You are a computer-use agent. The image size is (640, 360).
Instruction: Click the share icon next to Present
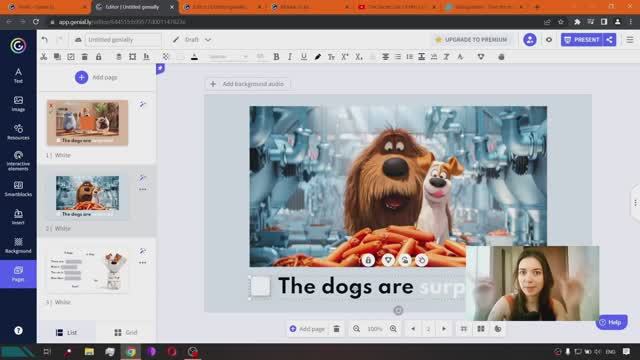click(x=609, y=40)
